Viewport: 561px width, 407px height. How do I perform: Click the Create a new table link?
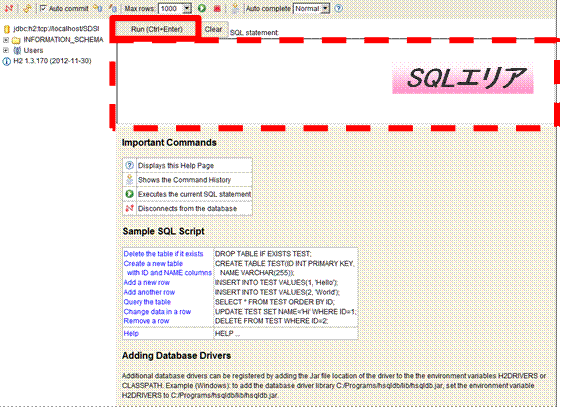pos(153,264)
